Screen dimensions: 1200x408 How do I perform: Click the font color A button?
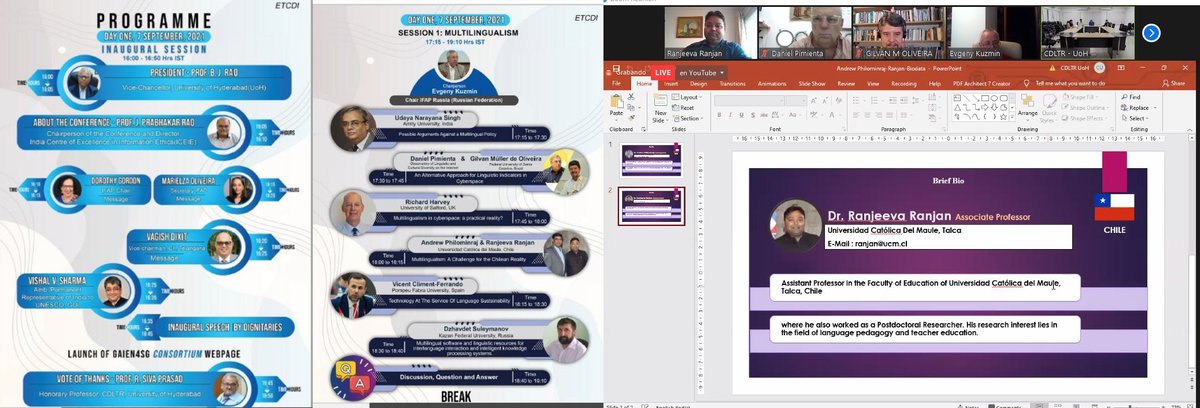[832, 115]
